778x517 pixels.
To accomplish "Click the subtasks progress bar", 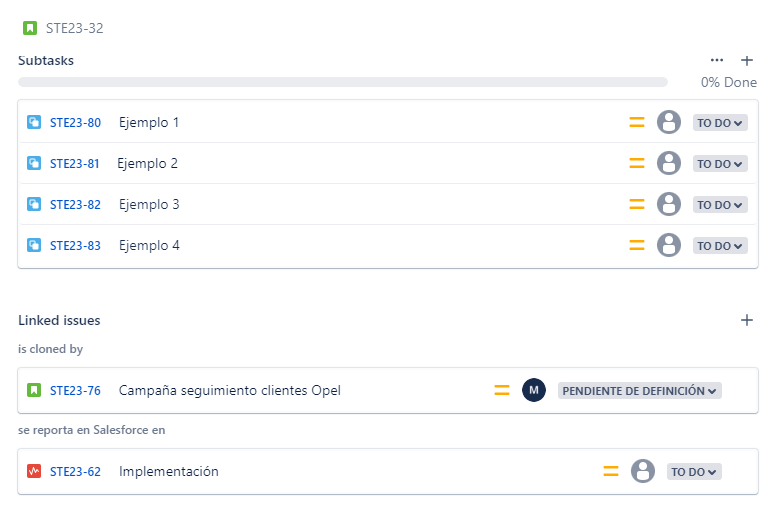I will coord(343,82).
